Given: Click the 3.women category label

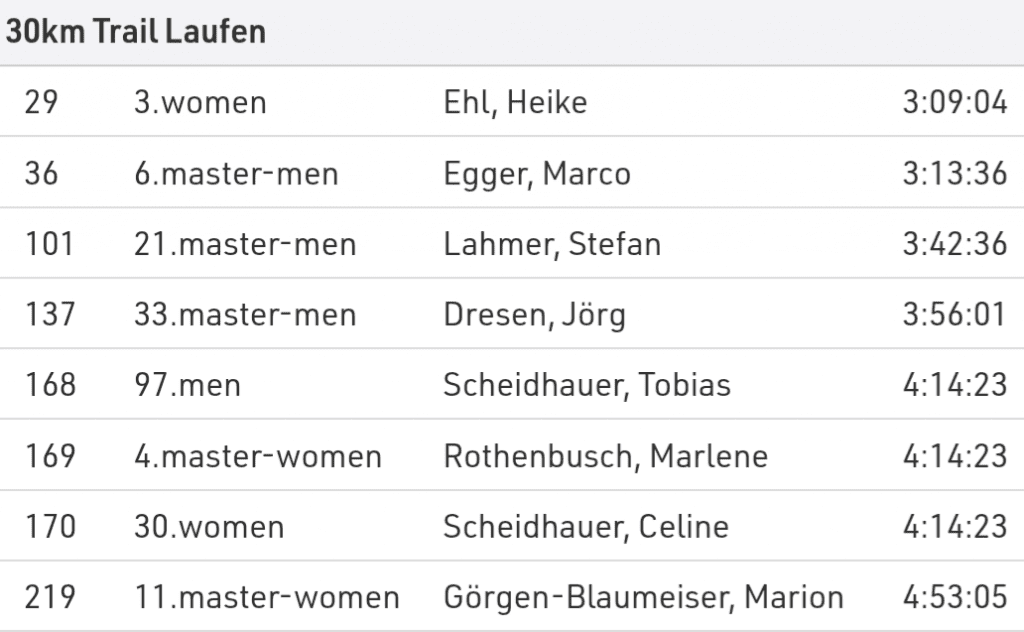Looking at the screenshot, I should pyautogui.click(x=200, y=103).
